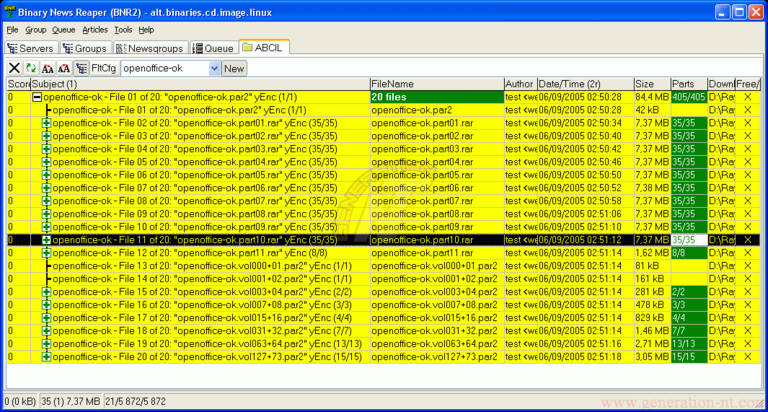Open the Group menu
The height and width of the screenshot is (412, 768).
35,30
